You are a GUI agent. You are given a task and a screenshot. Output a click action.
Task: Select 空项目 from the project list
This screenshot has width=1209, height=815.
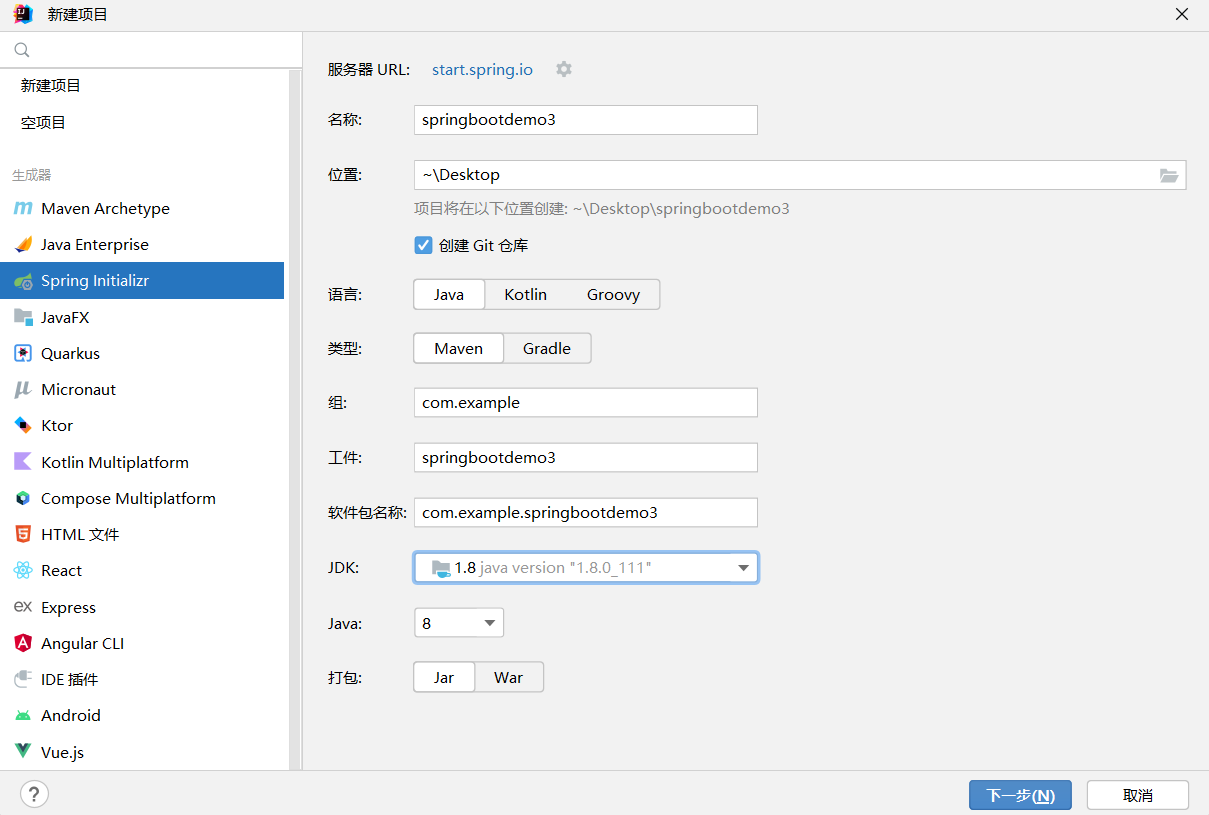coord(44,122)
